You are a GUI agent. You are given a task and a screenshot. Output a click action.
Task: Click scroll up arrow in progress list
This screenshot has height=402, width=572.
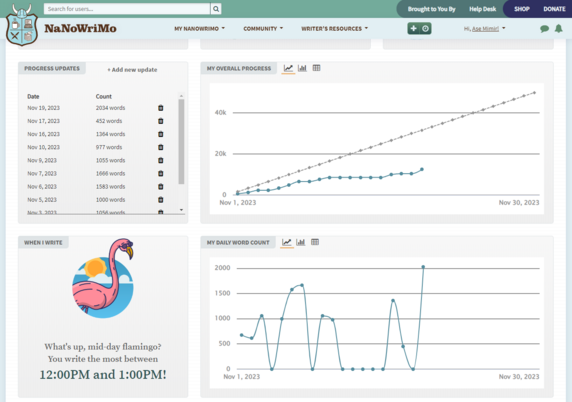[x=181, y=96]
